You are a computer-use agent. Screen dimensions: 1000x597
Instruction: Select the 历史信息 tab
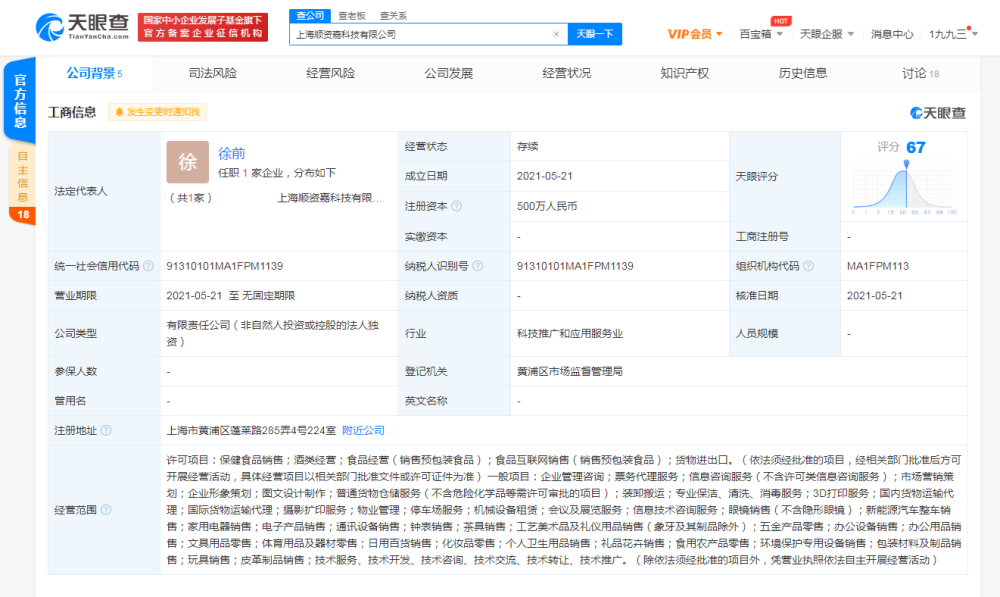pos(802,73)
